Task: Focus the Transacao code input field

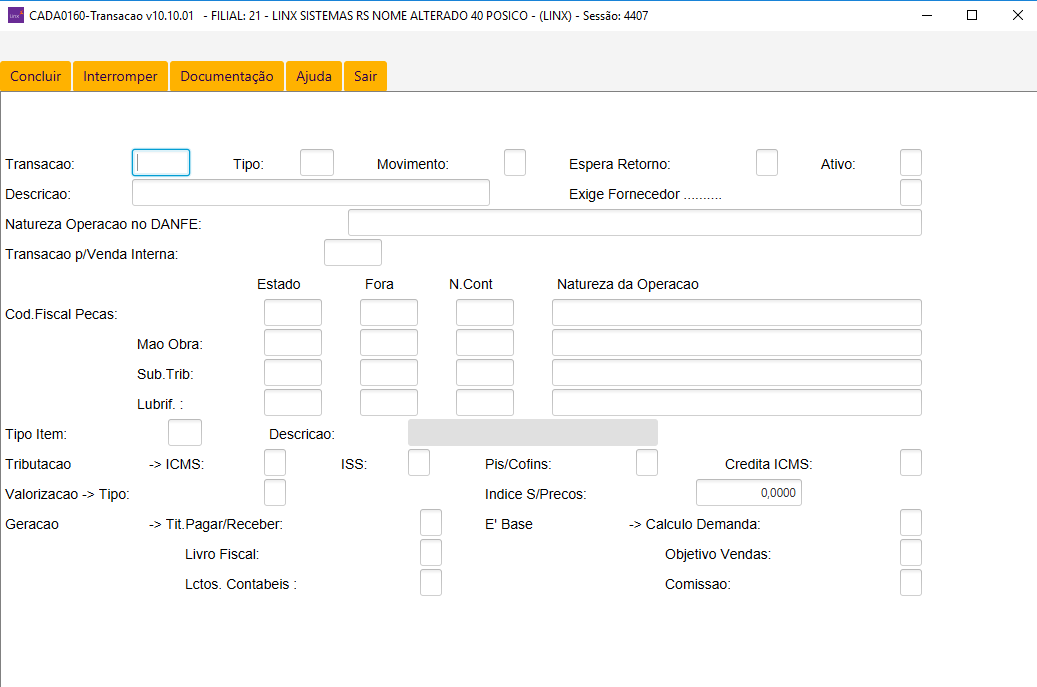Action: click(x=161, y=163)
